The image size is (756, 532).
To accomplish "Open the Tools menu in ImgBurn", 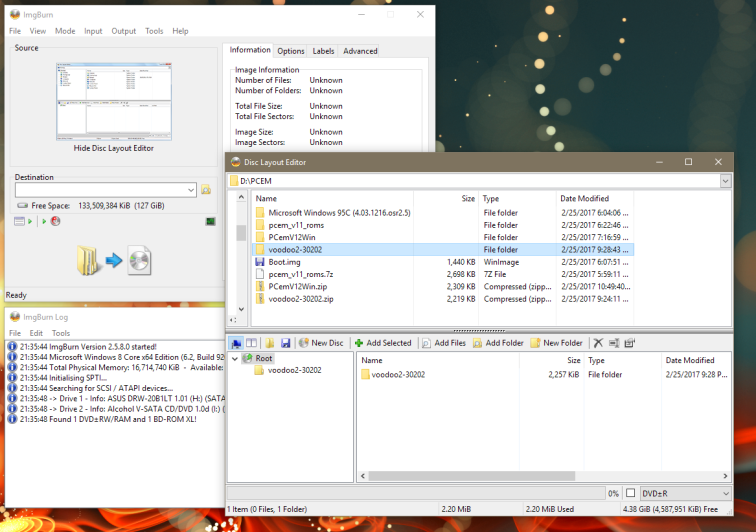I will pyautogui.click(x=154, y=31).
